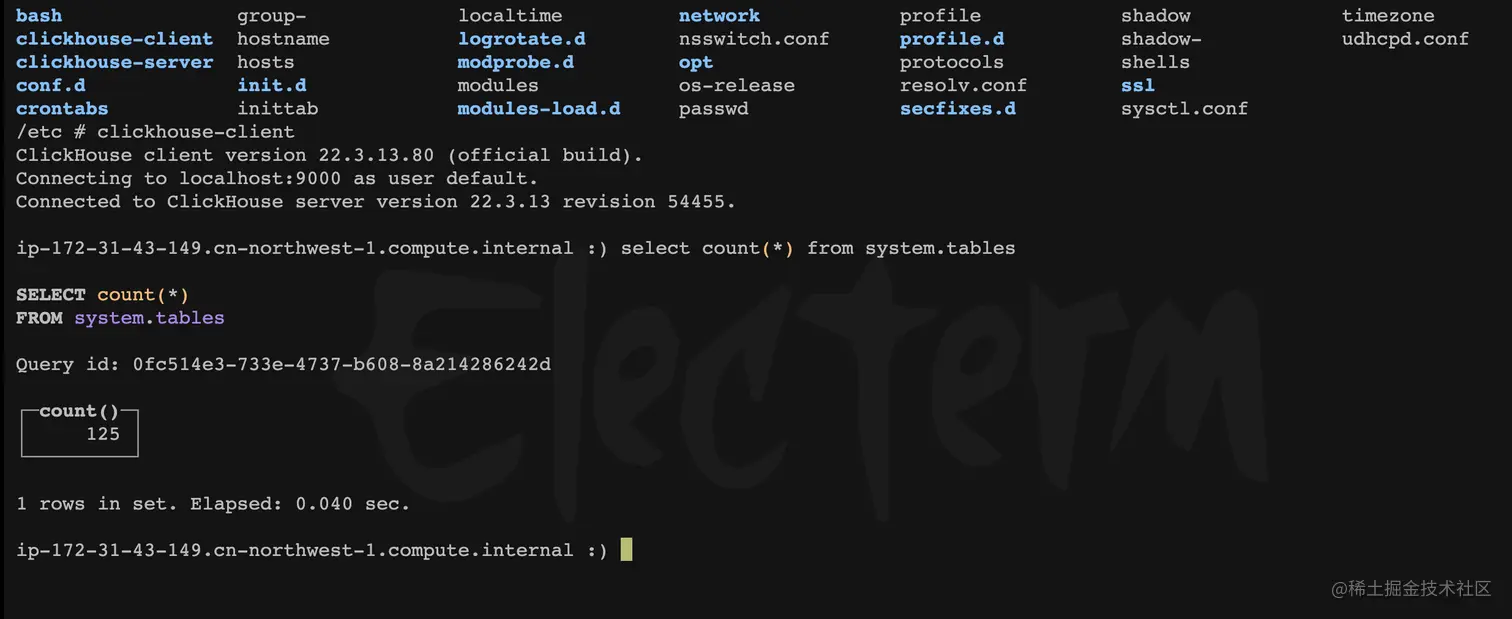This screenshot has width=1512, height=619.
Task: Click the clickhouse-client directory name
Action: coord(114,39)
